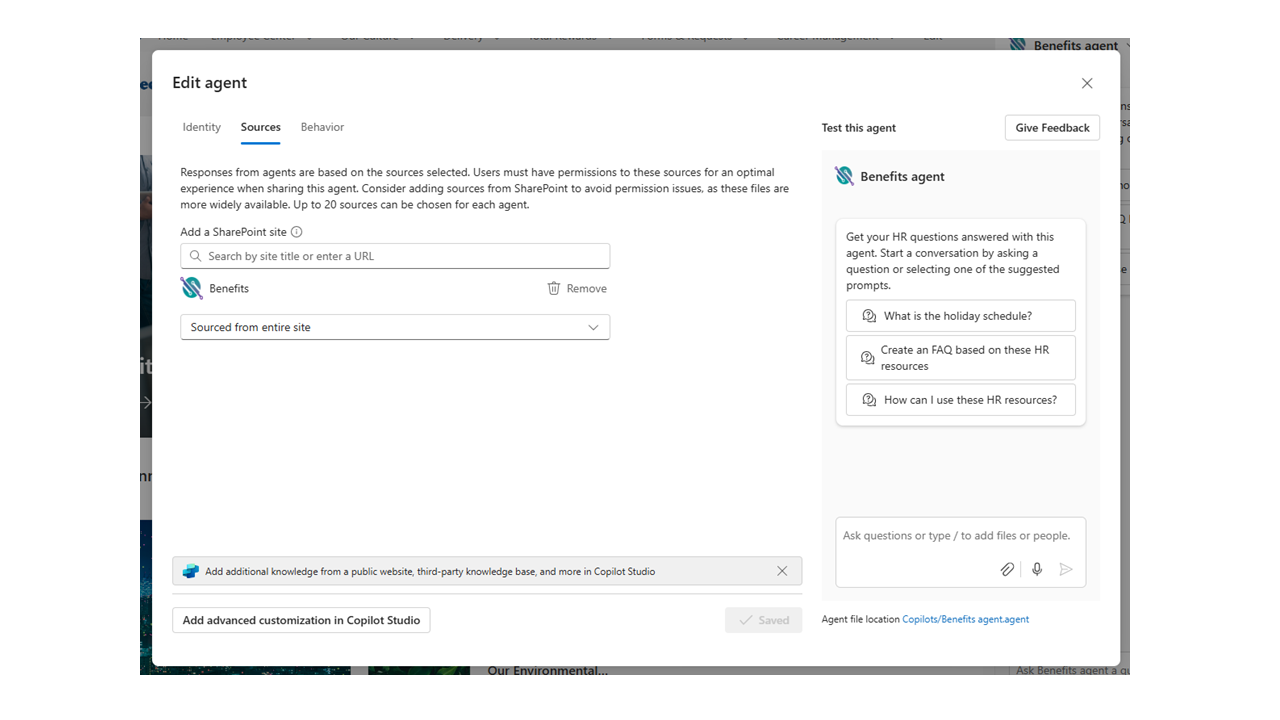Click the SharePoint site info icon
Screen dimensions: 1280x720
(x=296, y=232)
